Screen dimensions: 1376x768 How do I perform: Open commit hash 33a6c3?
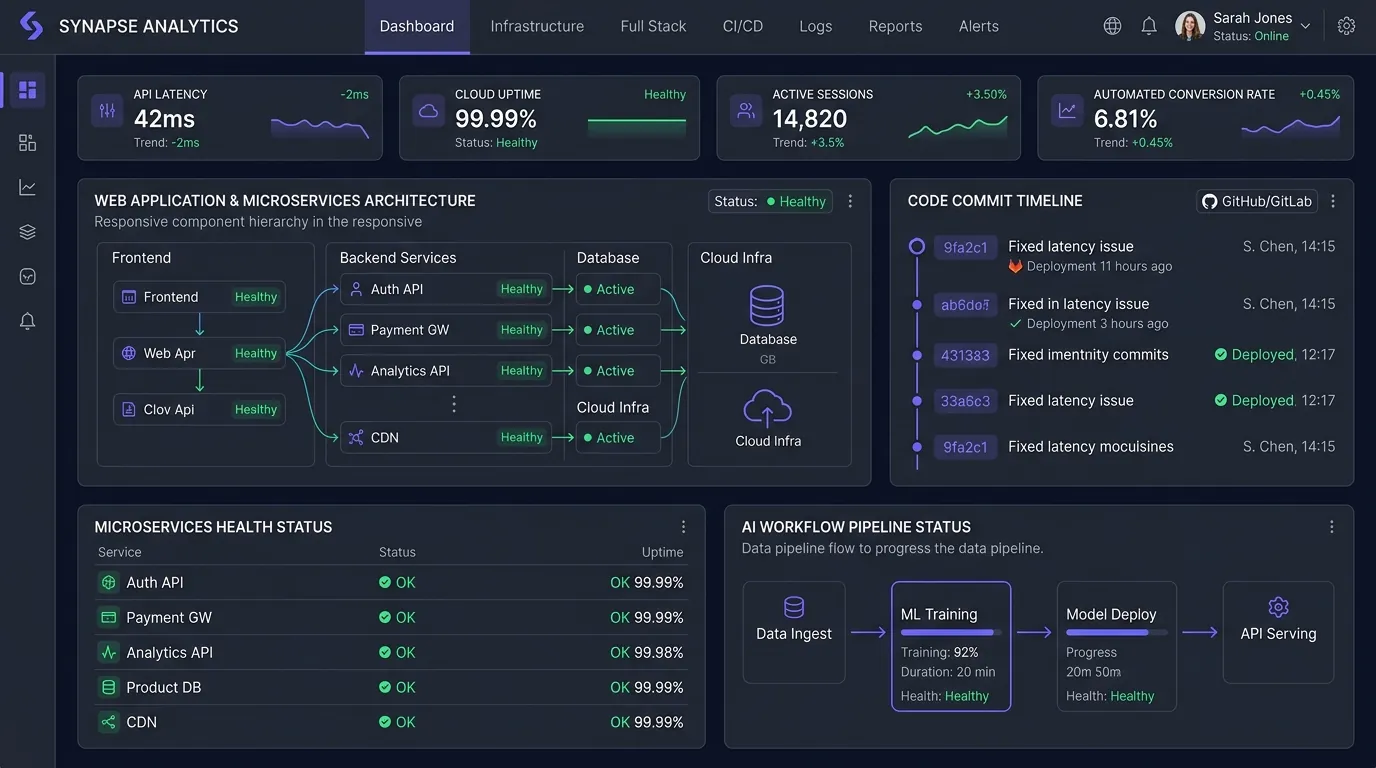(965, 401)
